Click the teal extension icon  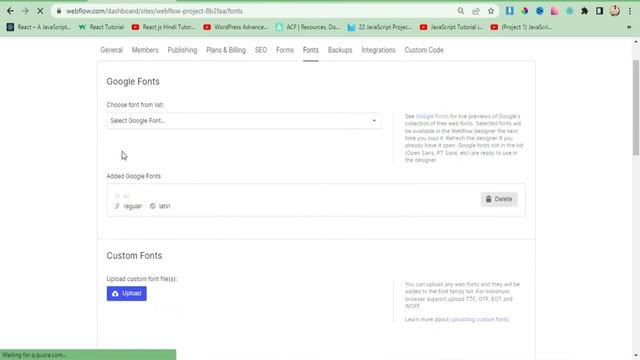click(569, 11)
